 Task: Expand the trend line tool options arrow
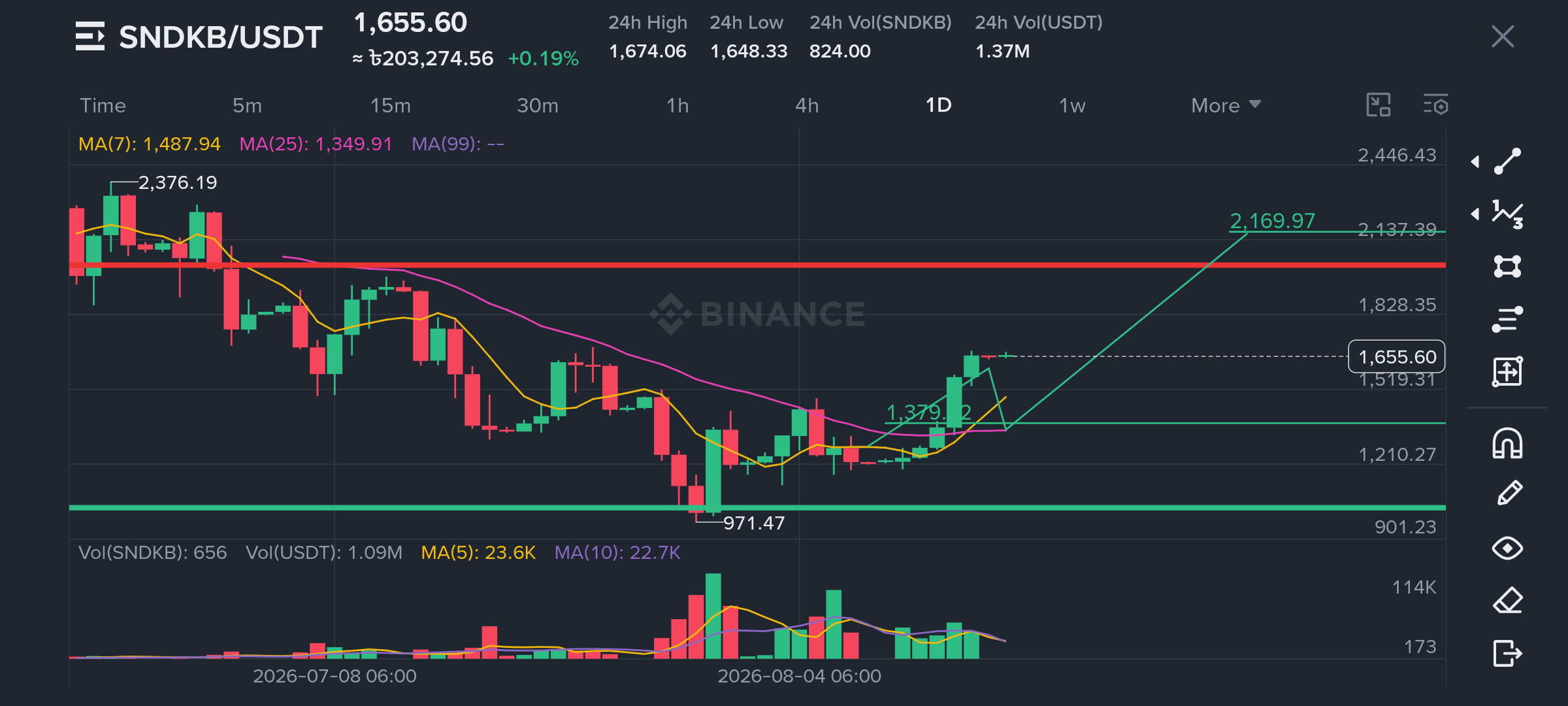pyautogui.click(x=1475, y=161)
